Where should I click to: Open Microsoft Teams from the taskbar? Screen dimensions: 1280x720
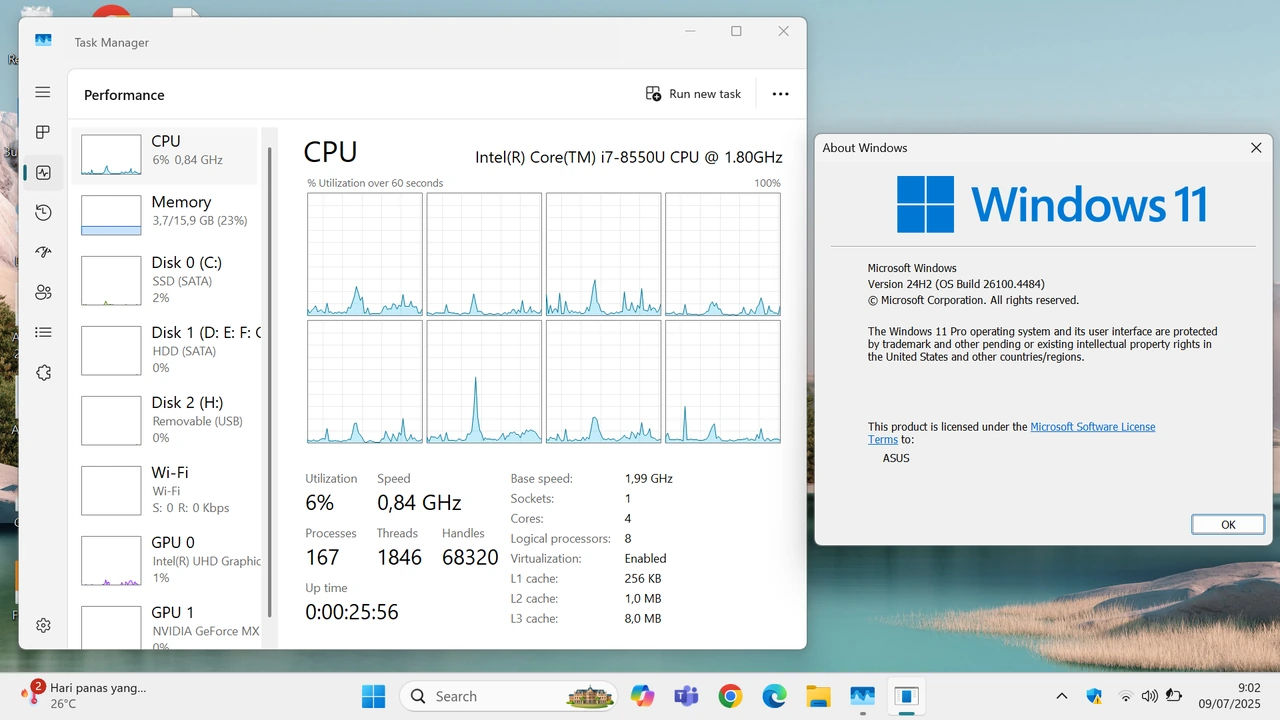686,696
